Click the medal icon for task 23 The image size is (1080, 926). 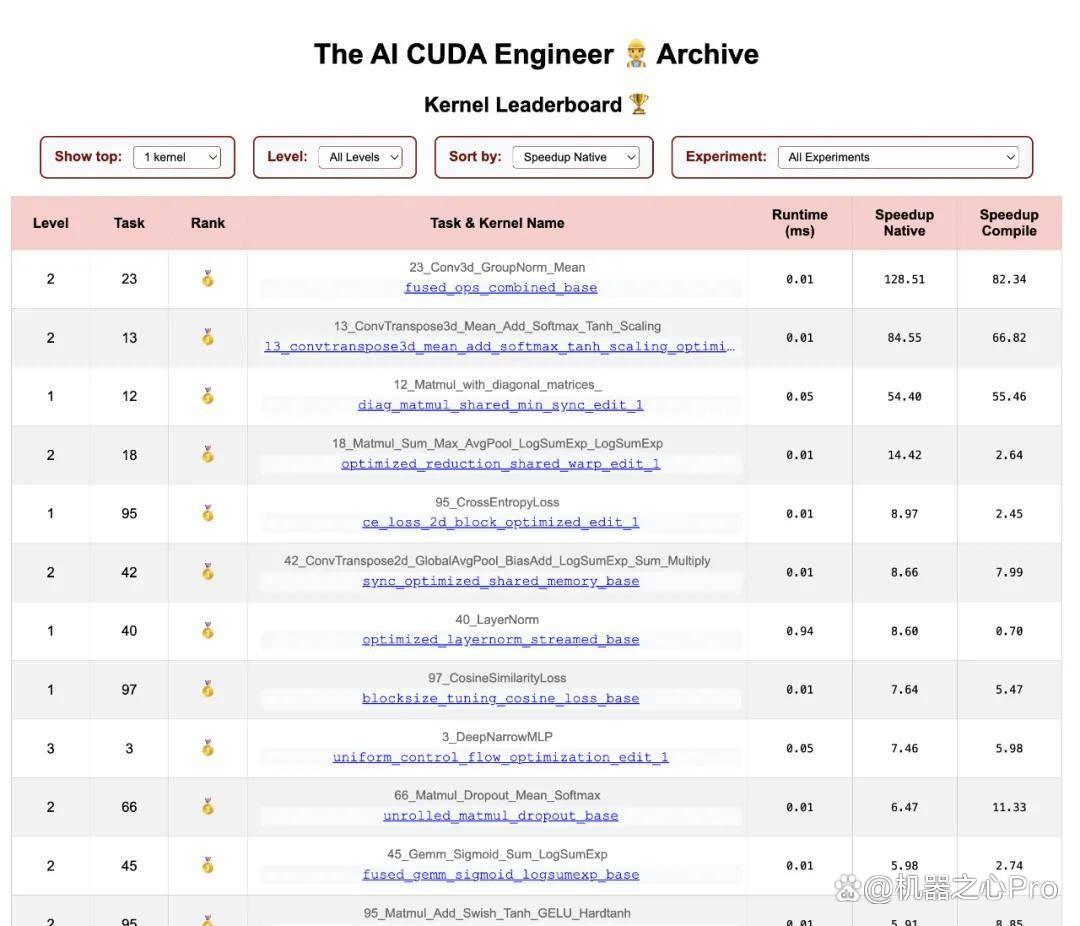click(207, 278)
